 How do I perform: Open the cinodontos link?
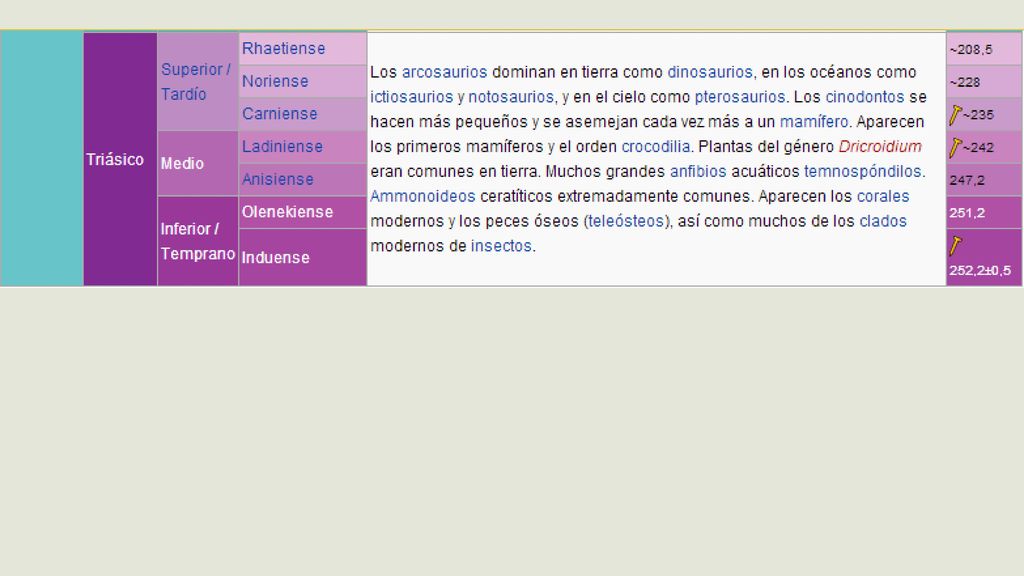click(x=865, y=97)
